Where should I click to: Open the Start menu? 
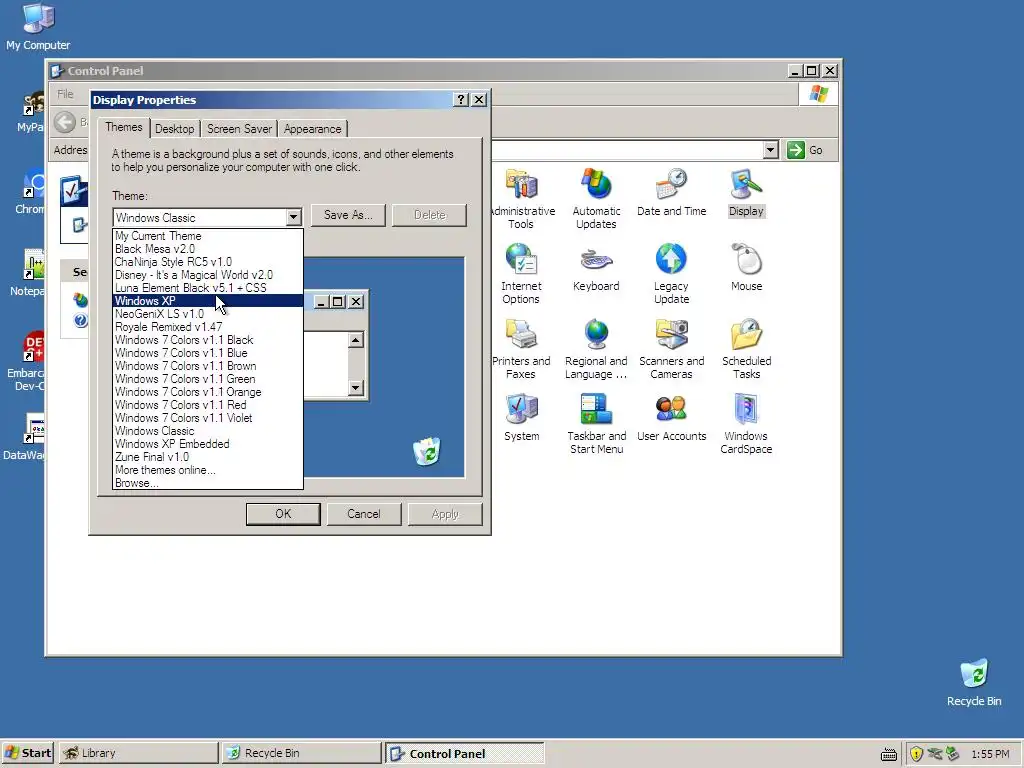(x=28, y=753)
